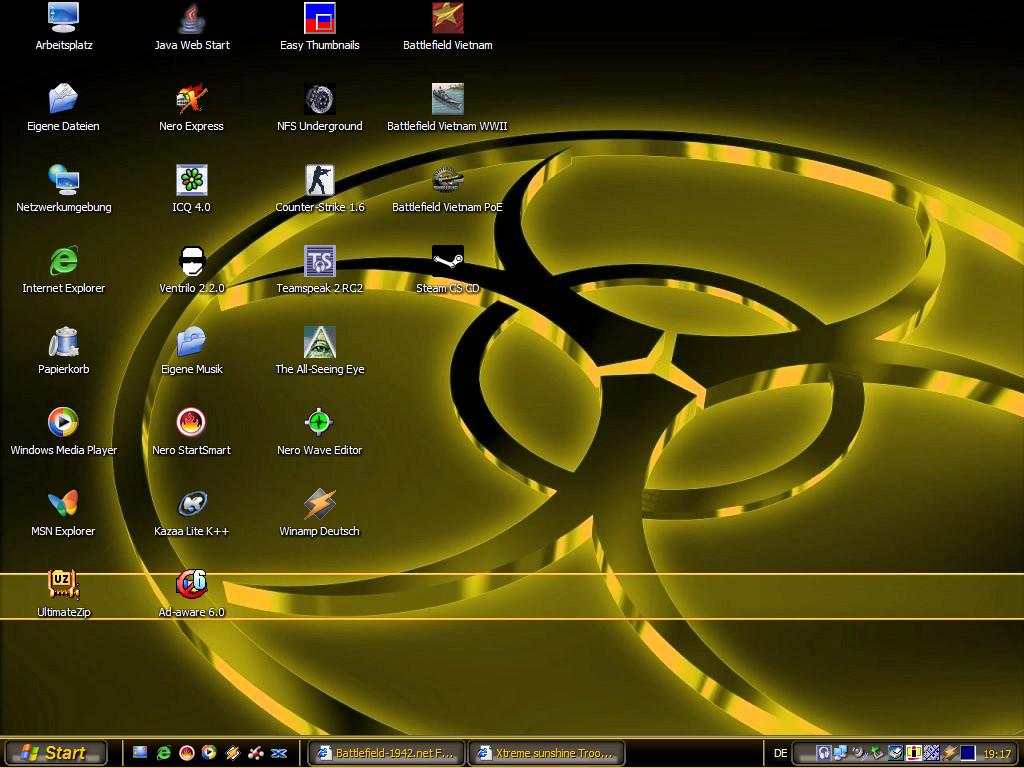Launch Winamp from the quick launch bar
Screen dimensions: 1024x768
tap(232, 753)
